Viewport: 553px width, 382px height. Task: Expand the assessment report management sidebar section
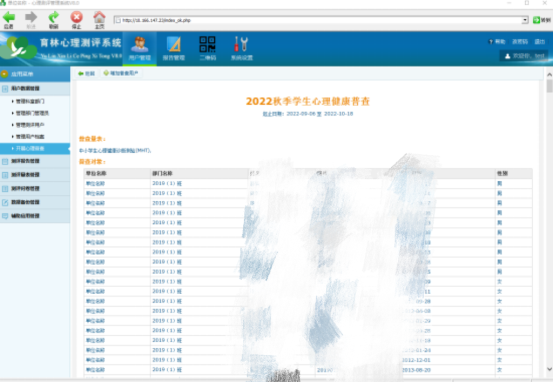35,161
